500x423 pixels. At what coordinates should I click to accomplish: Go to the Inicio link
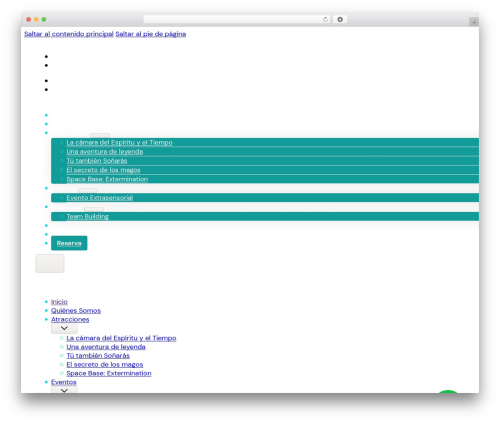click(x=59, y=302)
